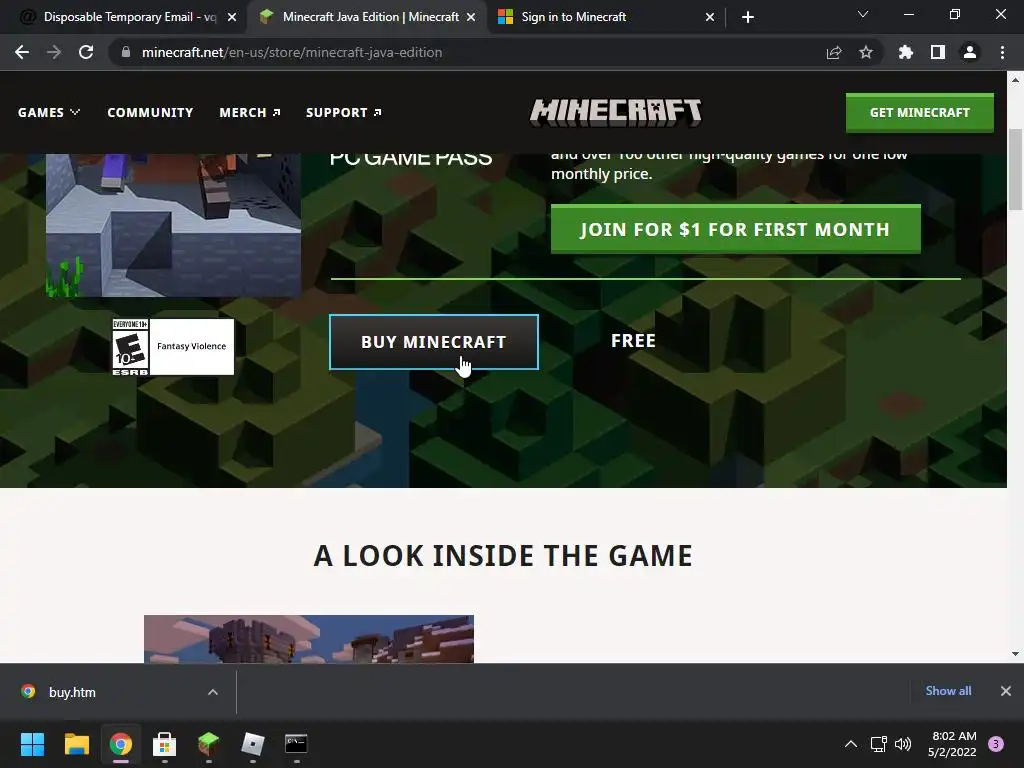Open a new browser tab
This screenshot has height=768, width=1024.
(x=748, y=17)
